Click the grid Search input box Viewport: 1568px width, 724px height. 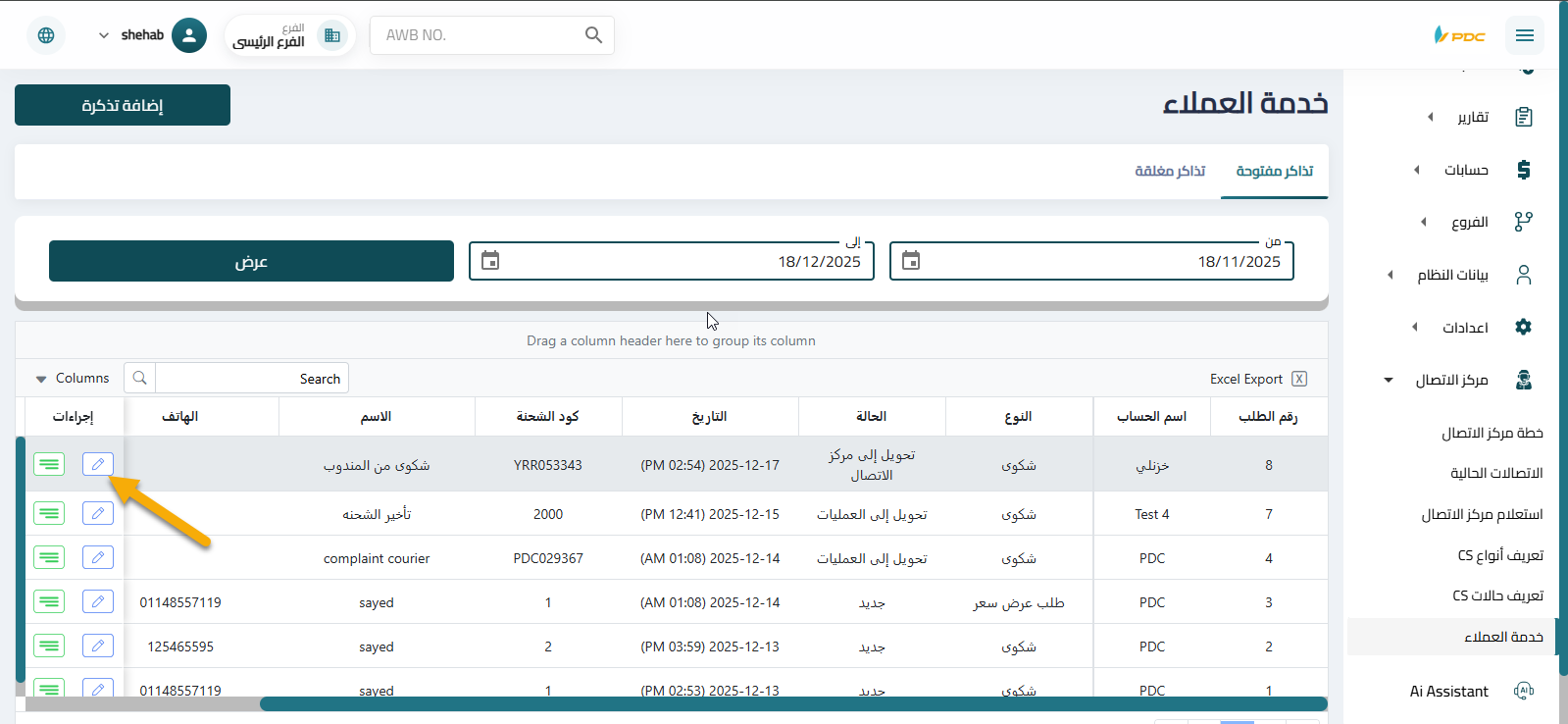point(252,379)
